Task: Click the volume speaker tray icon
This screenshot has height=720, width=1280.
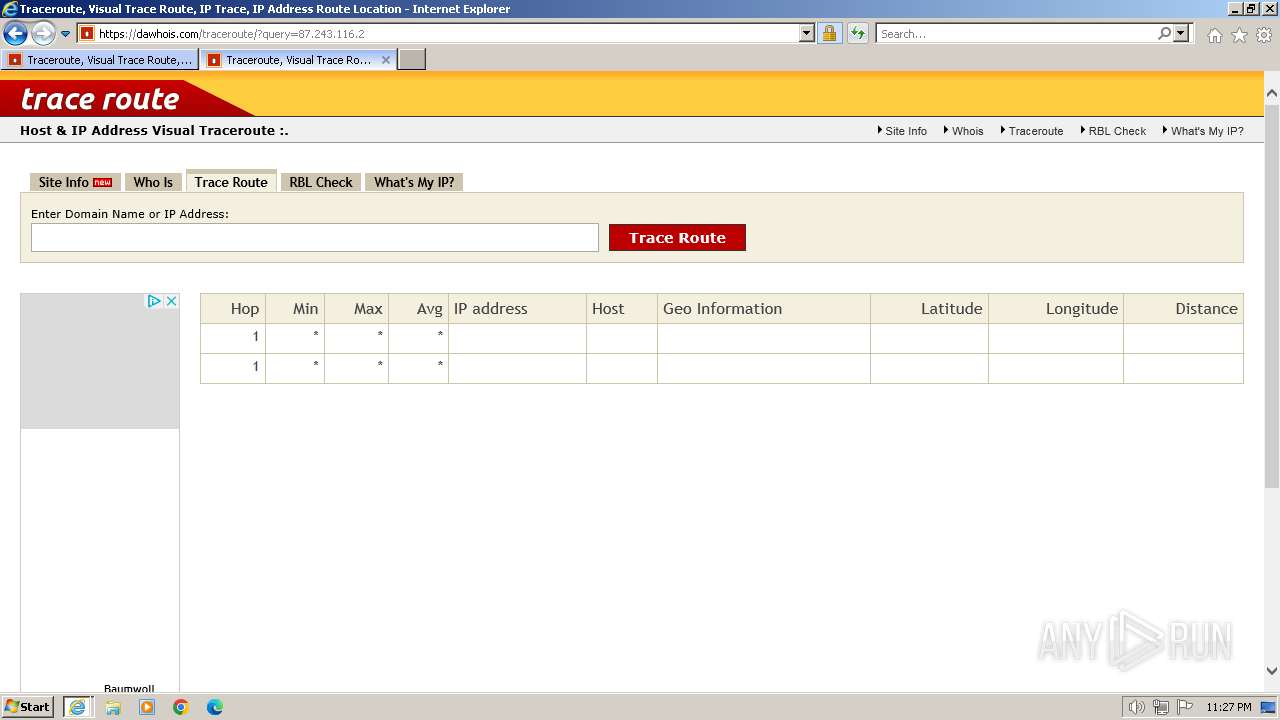Action: pos(1136,707)
